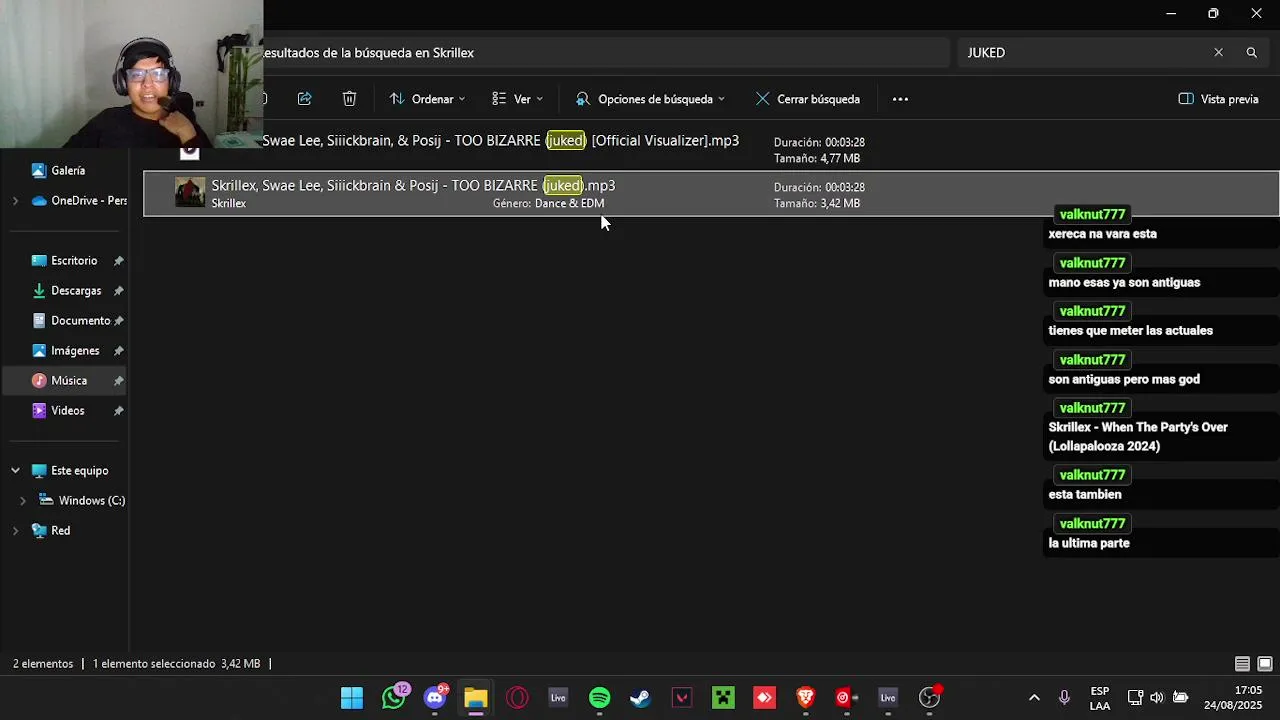Open Opciones de búsqueda dropdown
The width and height of the screenshot is (1280, 720).
click(x=650, y=99)
